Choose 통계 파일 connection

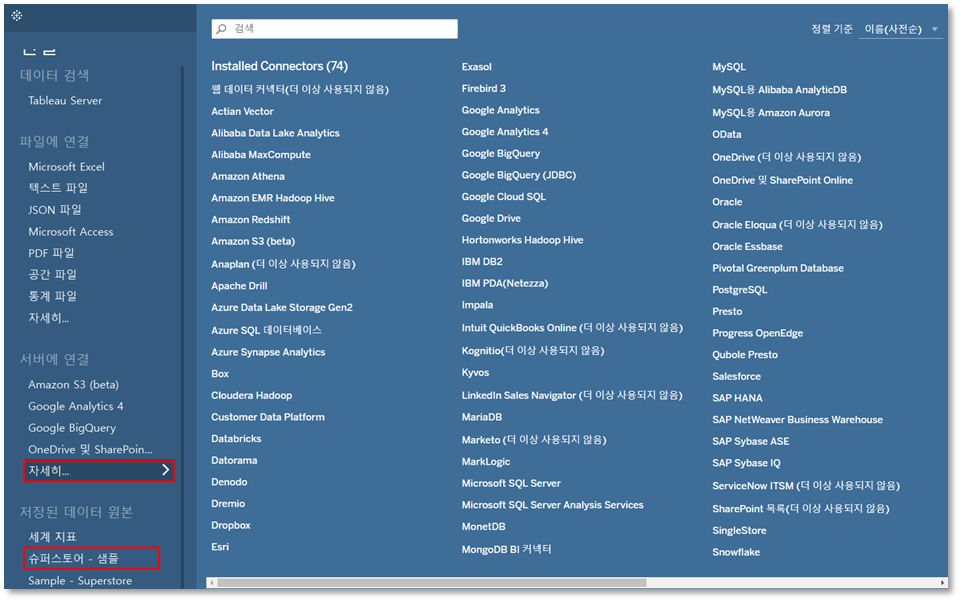pos(52,296)
